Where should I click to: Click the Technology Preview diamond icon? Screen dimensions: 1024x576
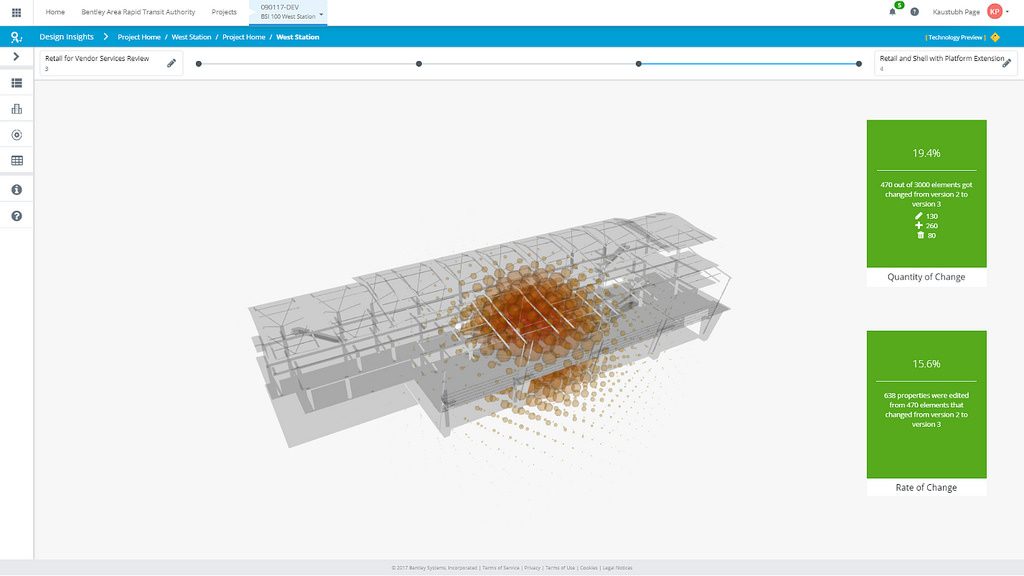pyautogui.click(x=993, y=35)
